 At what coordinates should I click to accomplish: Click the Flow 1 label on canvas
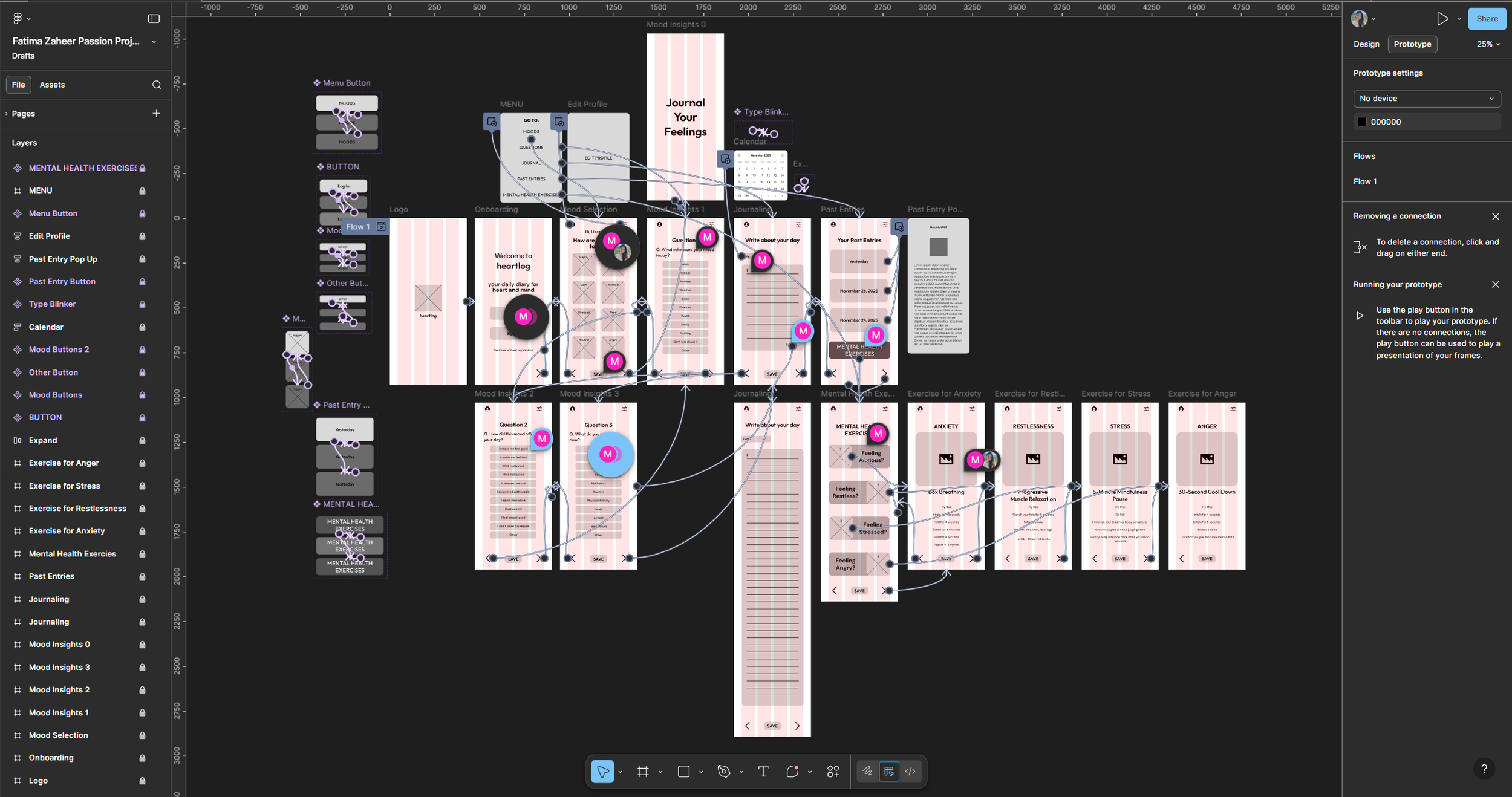357,227
